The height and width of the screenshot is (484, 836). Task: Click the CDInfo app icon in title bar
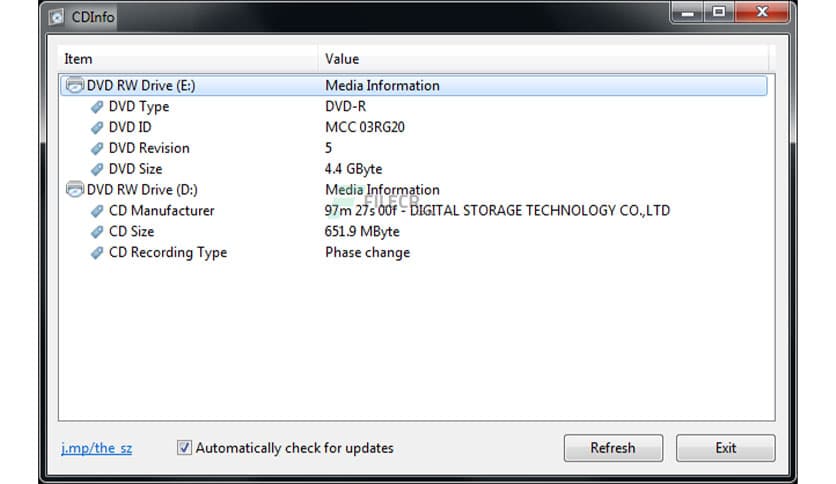point(57,17)
